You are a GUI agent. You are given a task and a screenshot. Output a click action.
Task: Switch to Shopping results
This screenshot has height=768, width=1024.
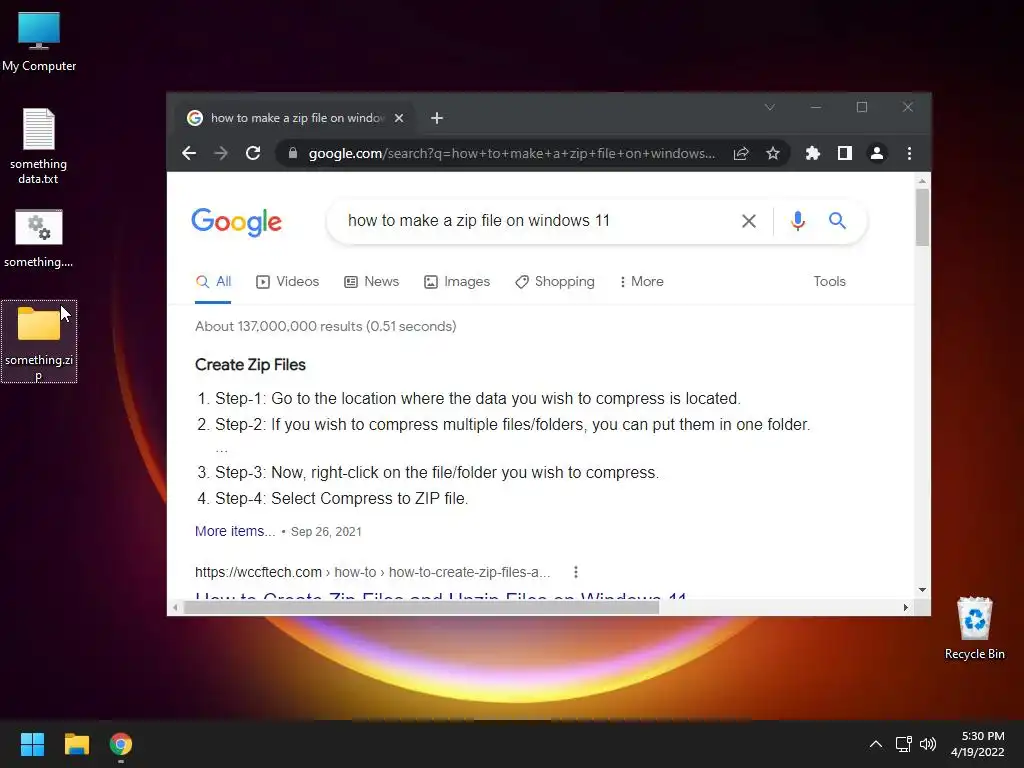[554, 281]
